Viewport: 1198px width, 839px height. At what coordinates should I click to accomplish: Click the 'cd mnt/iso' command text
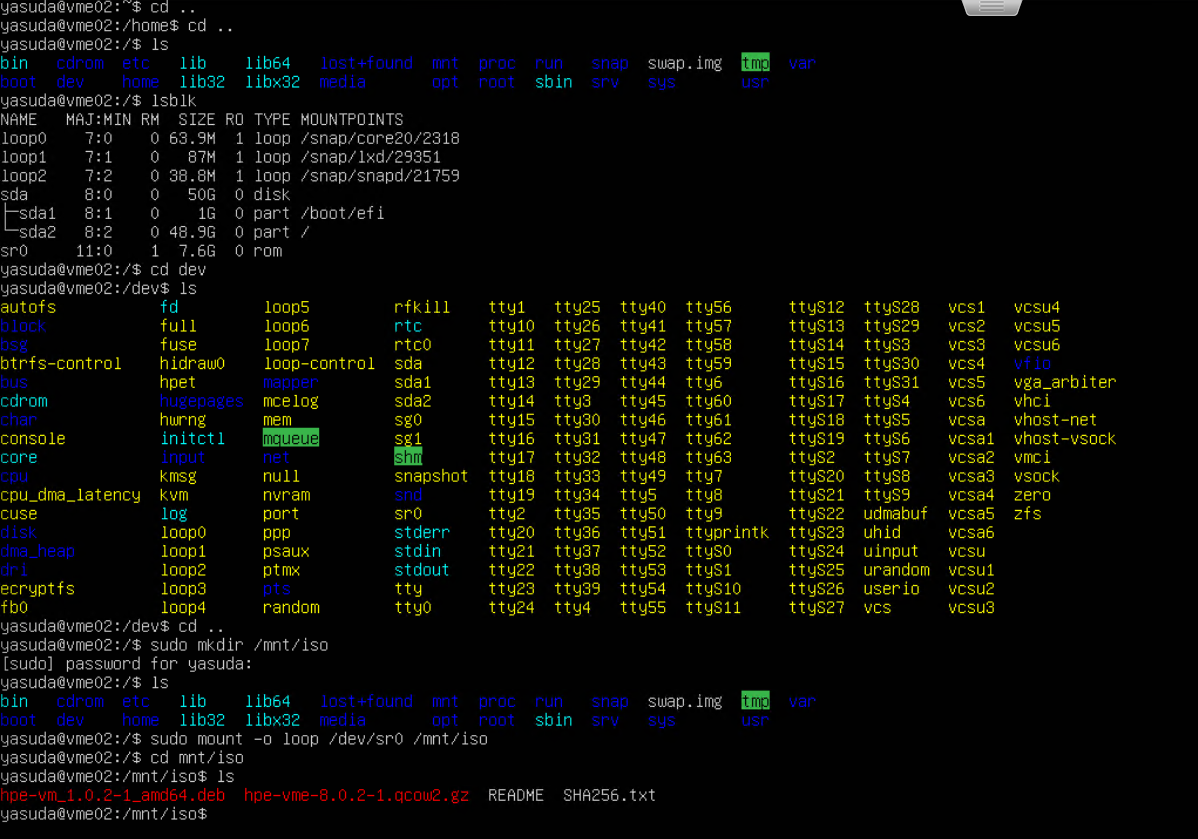[x=197, y=758]
